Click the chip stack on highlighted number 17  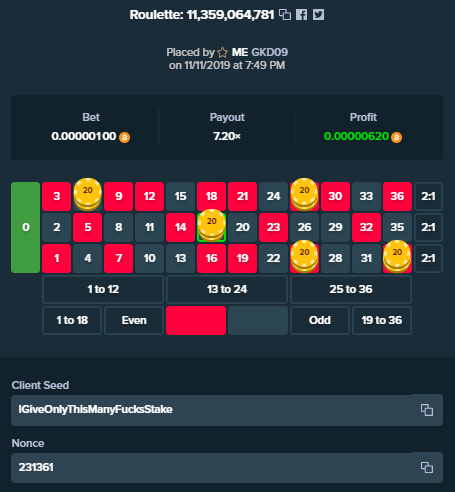212,226
